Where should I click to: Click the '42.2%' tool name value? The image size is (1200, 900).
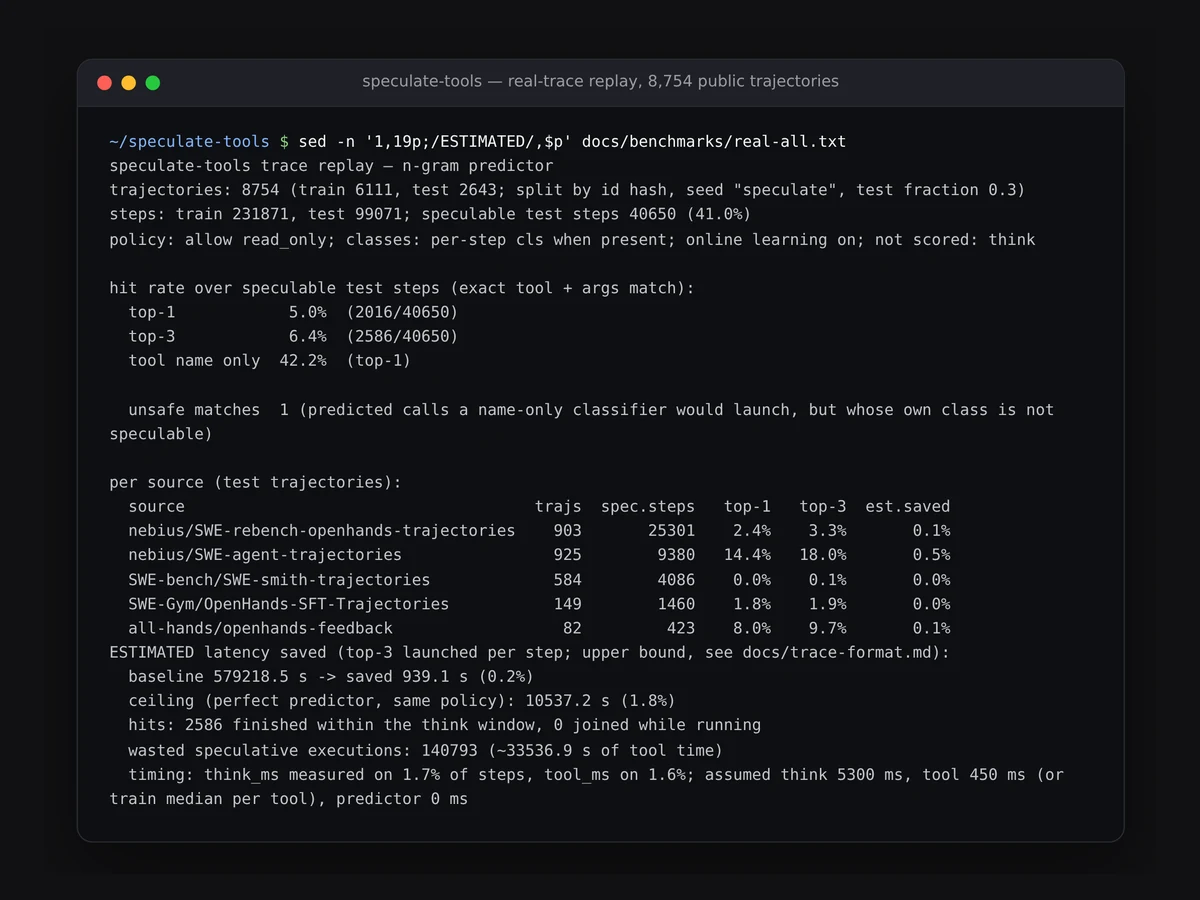click(x=303, y=361)
